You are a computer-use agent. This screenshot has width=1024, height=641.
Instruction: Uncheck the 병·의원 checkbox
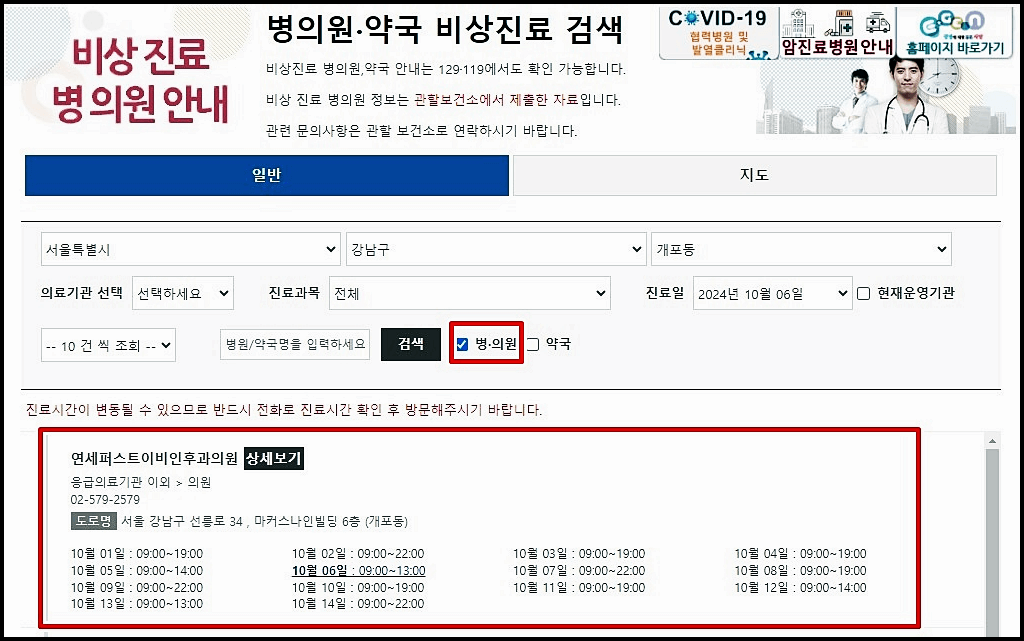(x=461, y=344)
